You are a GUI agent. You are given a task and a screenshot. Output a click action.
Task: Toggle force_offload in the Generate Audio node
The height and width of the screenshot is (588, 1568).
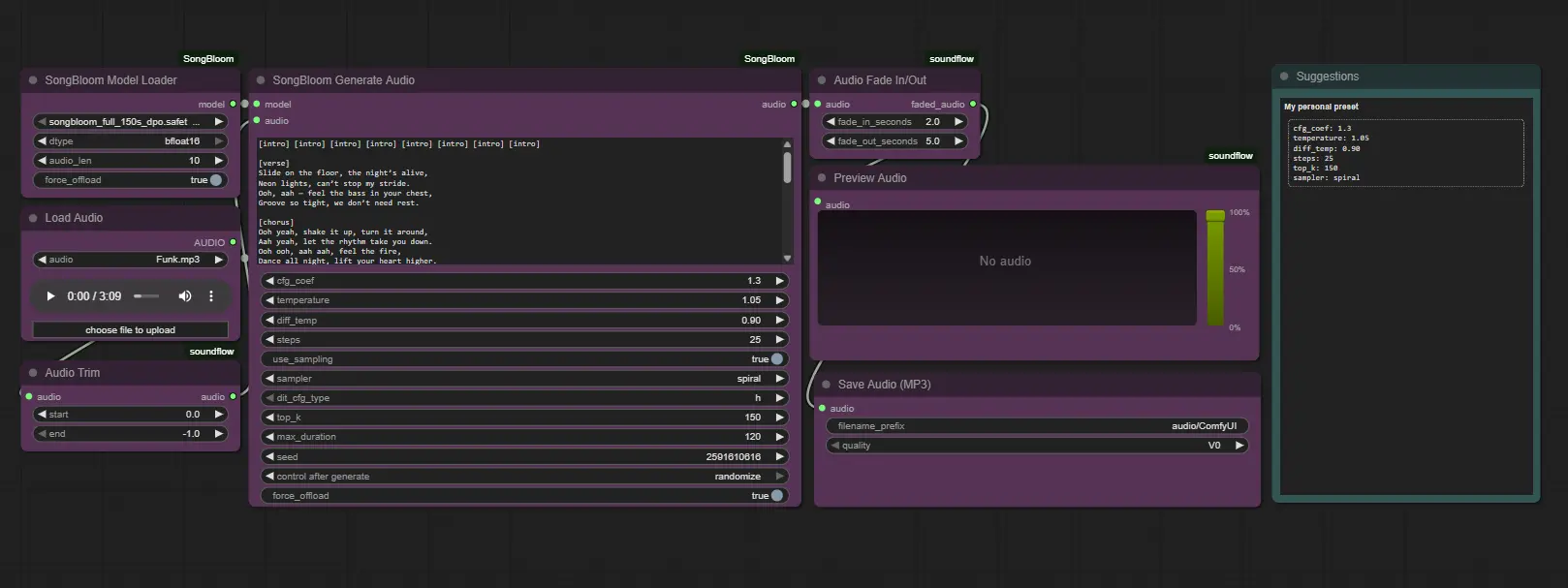click(776, 496)
